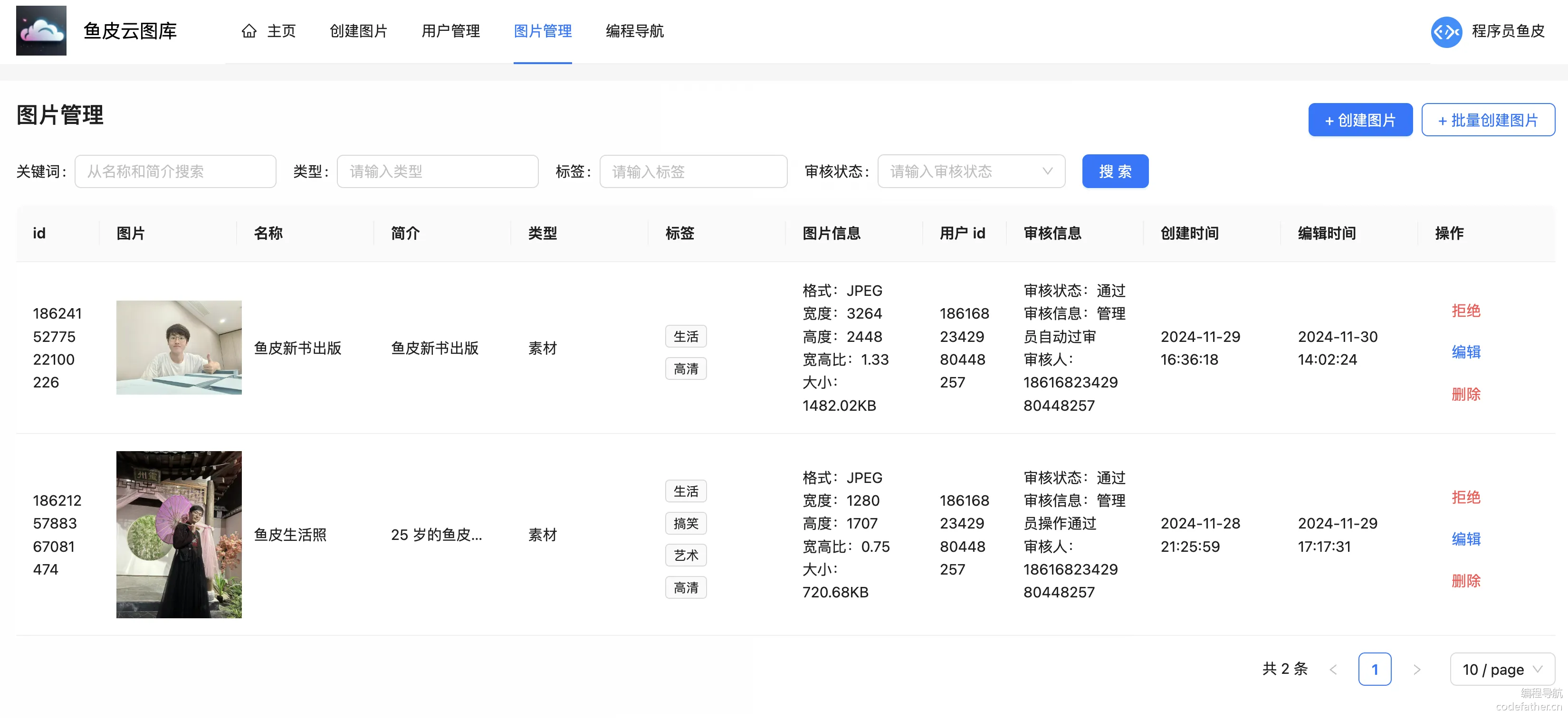Switch to the 用户管理 menu item

(450, 31)
